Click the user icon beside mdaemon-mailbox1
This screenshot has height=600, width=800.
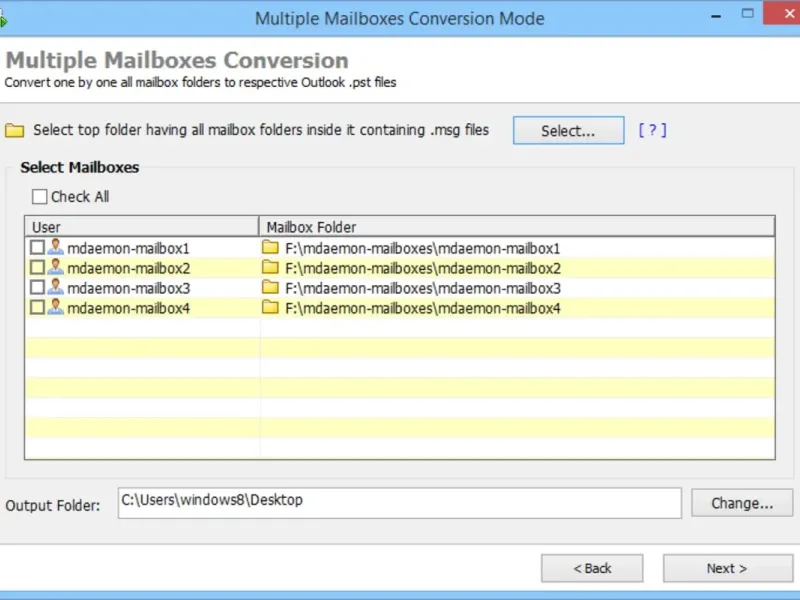pyautogui.click(x=56, y=247)
